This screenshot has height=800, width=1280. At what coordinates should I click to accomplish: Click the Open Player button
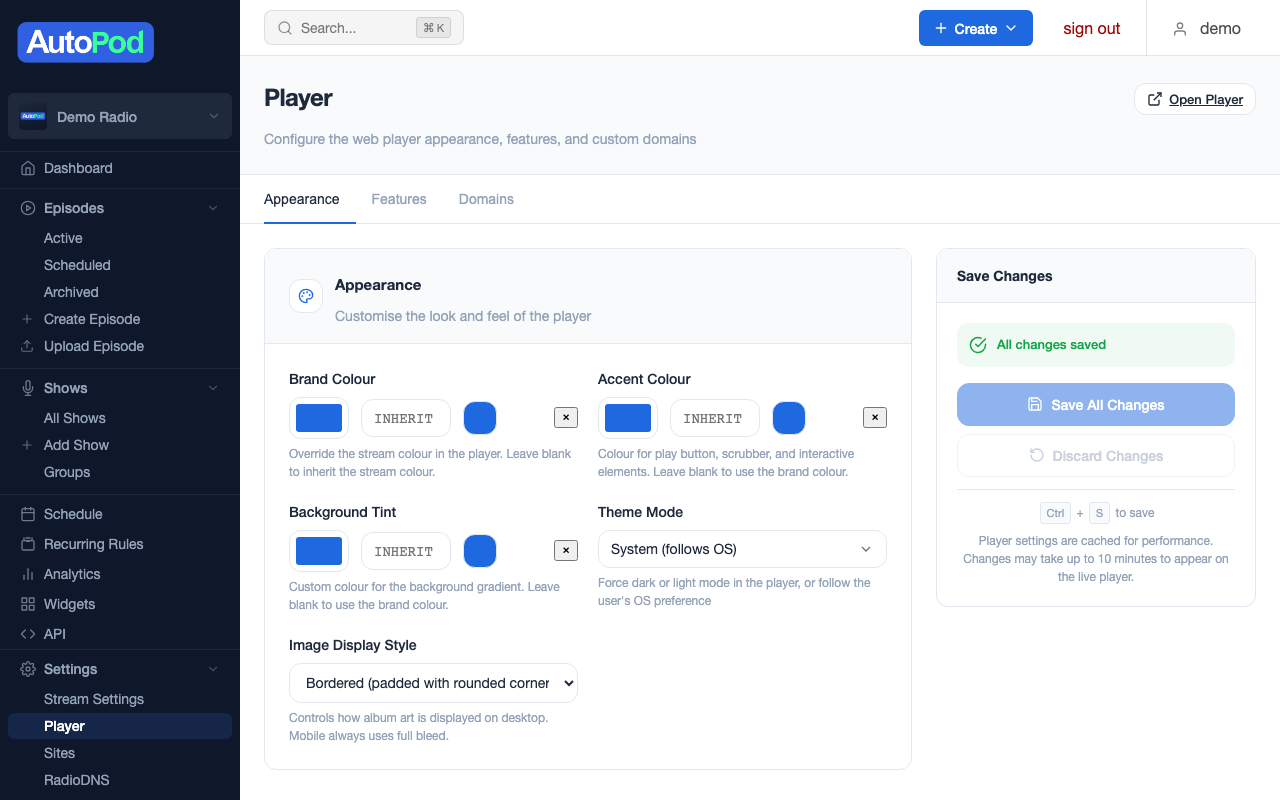(1194, 99)
